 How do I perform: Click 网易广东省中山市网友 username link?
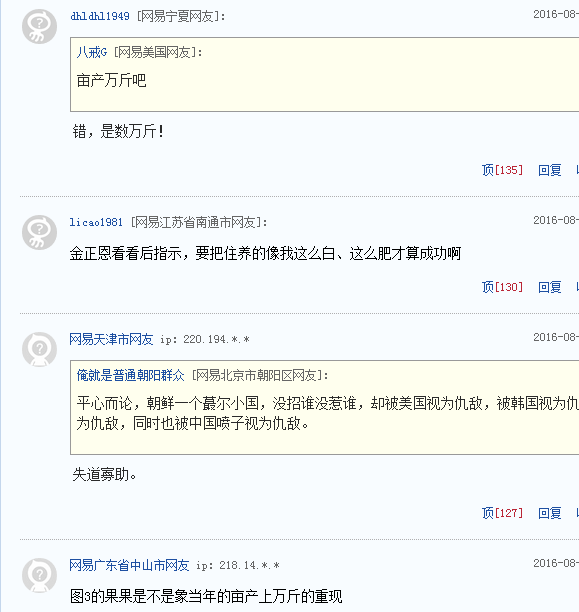(129, 565)
